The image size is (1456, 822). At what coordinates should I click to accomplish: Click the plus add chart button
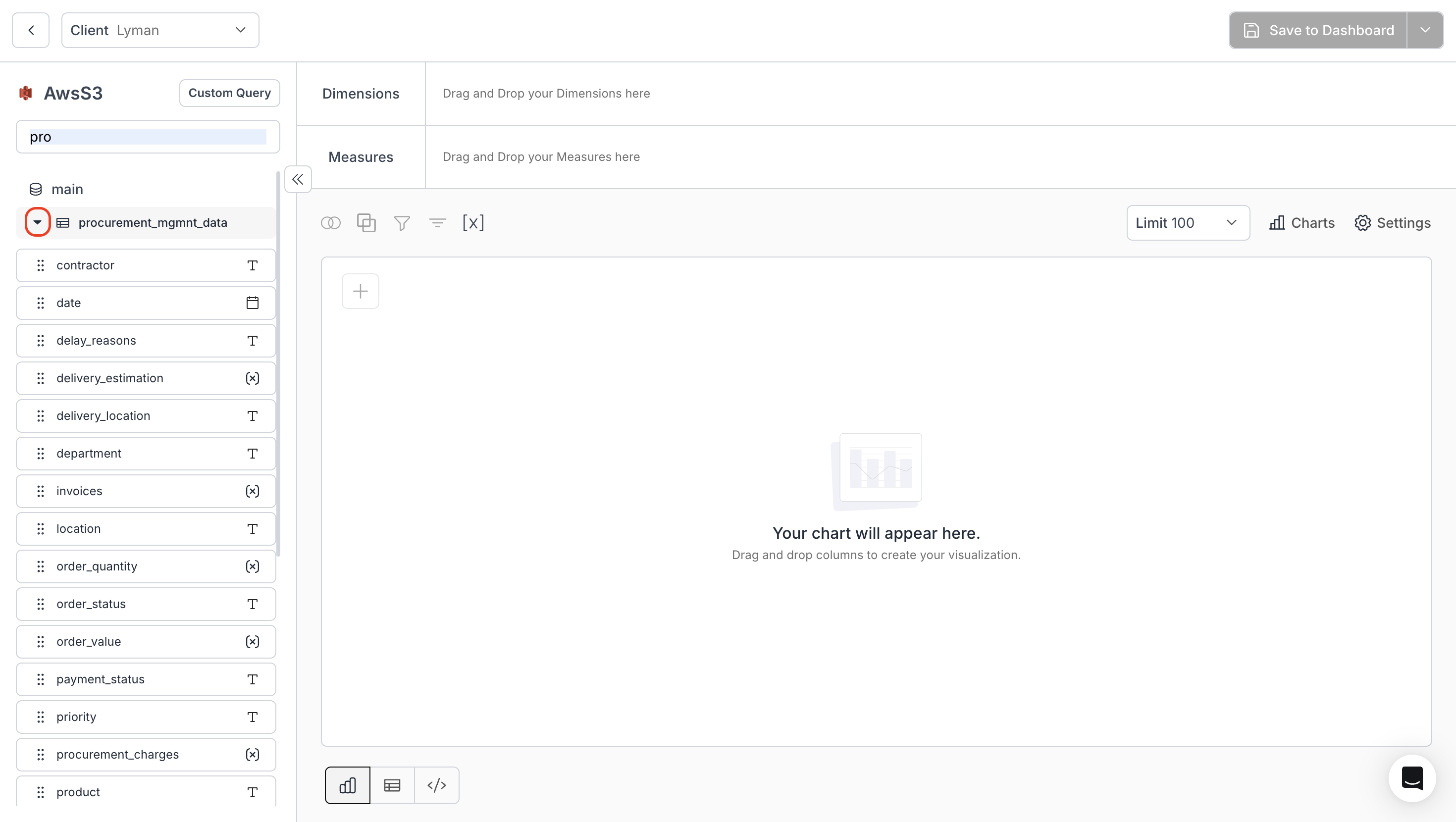tap(360, 291)
